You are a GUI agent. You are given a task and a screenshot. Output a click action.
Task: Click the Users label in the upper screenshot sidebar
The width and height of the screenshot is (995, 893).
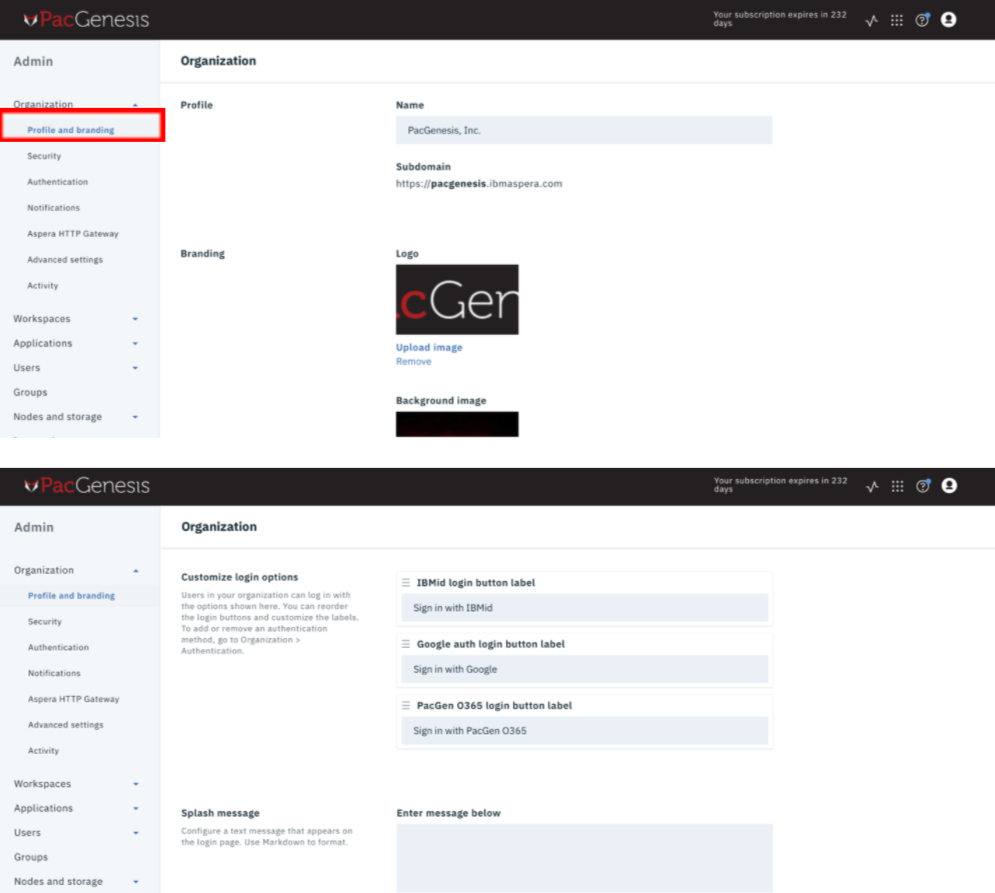[x=27, y=368]
